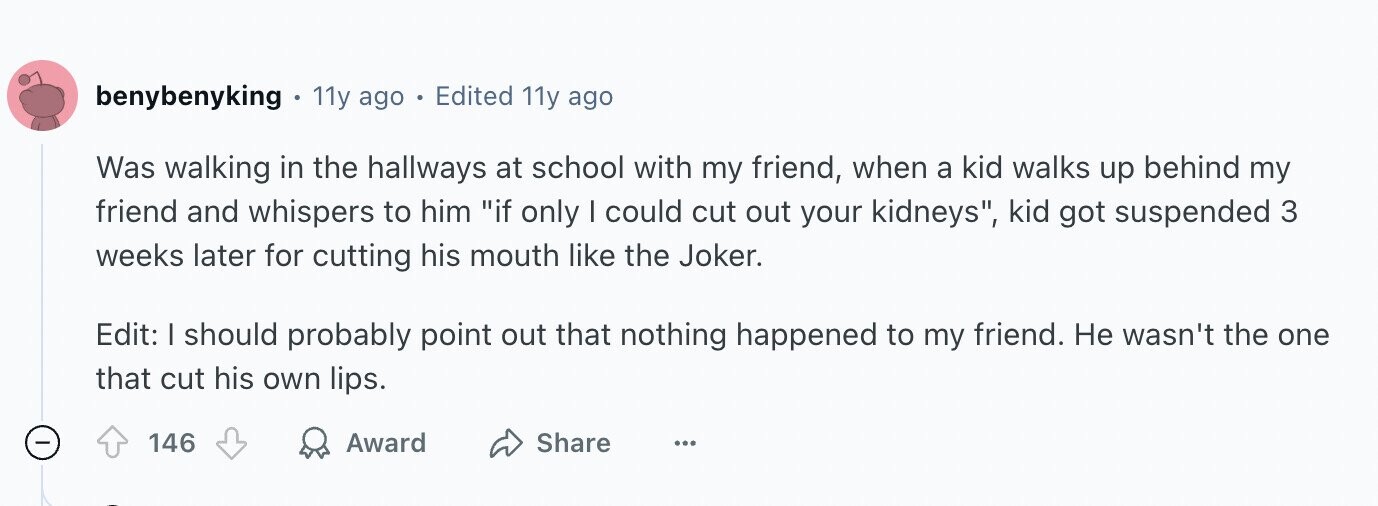This screenshot has height=506, width=1378.
Task: Downvote the benybenyking comment
Action: tap(232, 443)
